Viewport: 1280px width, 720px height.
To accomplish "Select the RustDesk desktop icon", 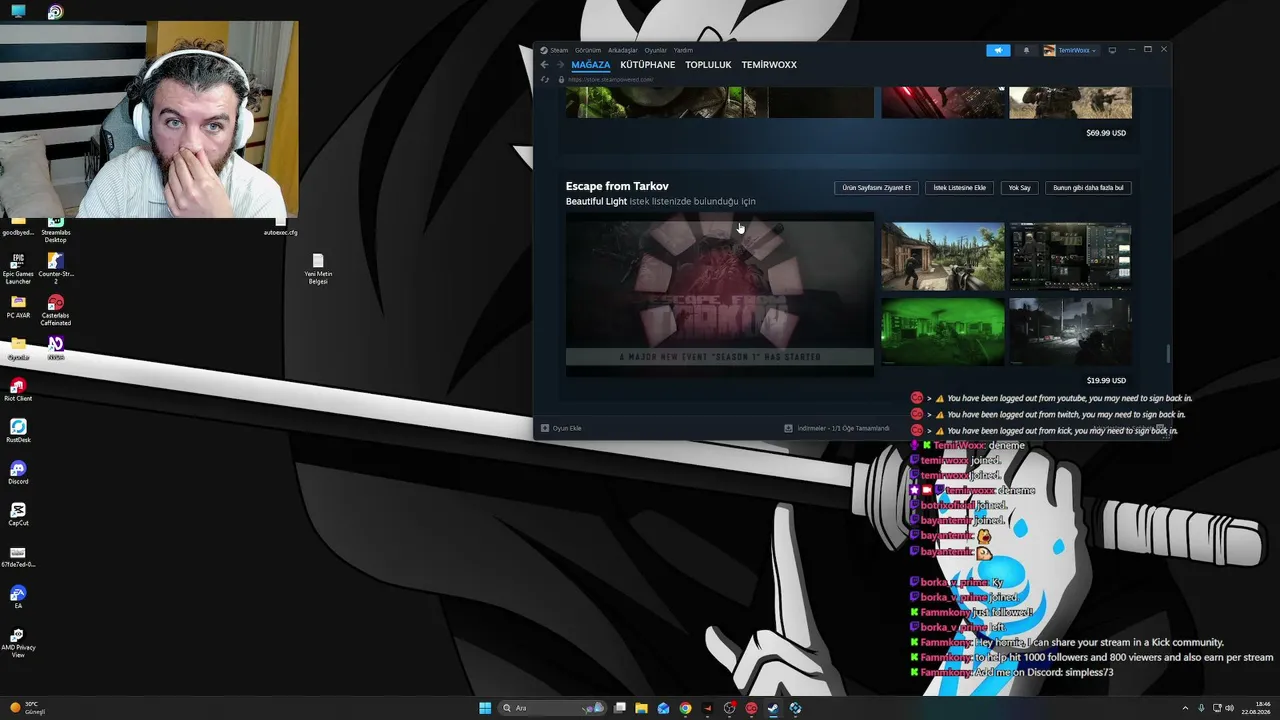I will click(x=18, y=431).
